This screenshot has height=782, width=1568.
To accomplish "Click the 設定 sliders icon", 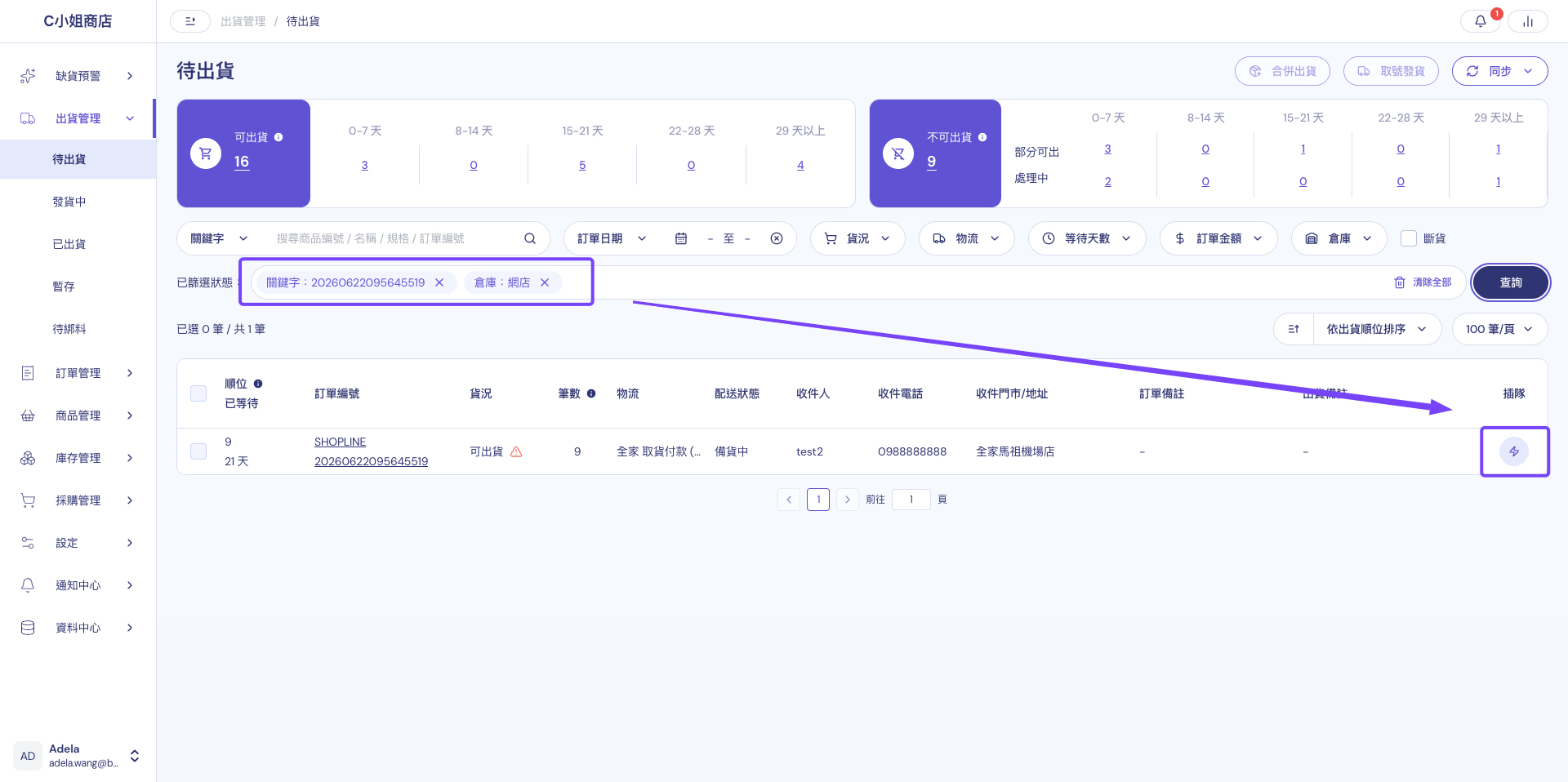I will point(28,543).
